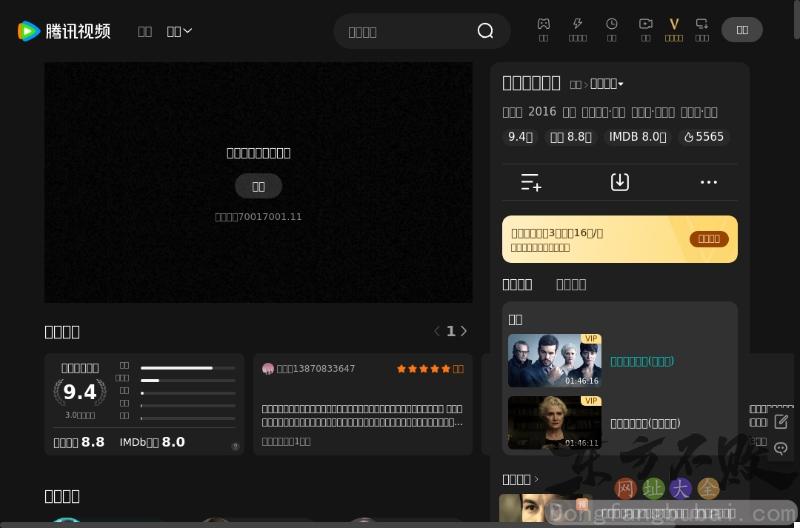Go to previous review page arrow
800x528 pixels.
point(437,331)
